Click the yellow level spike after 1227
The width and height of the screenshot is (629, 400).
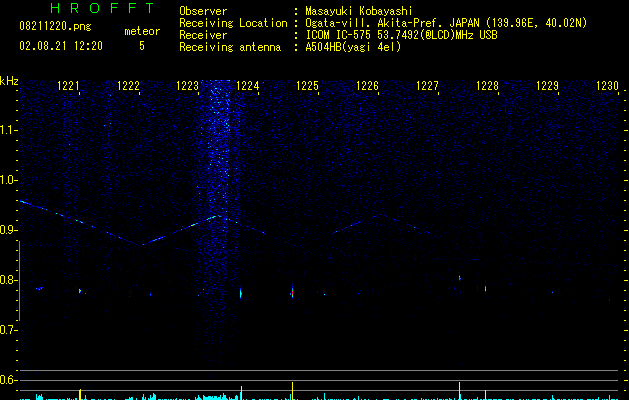click(459, 391)
